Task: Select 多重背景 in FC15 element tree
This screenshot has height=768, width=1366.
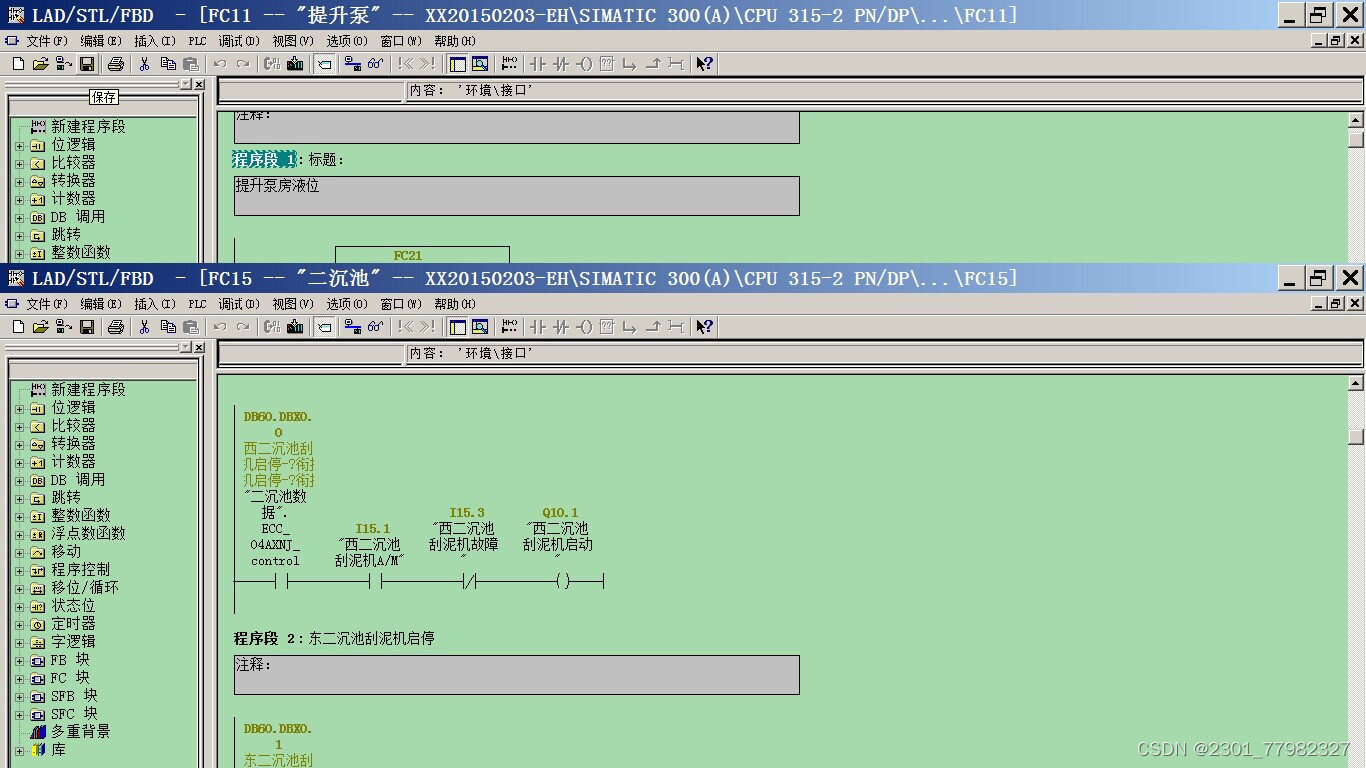Action: (x=80, y=732)
